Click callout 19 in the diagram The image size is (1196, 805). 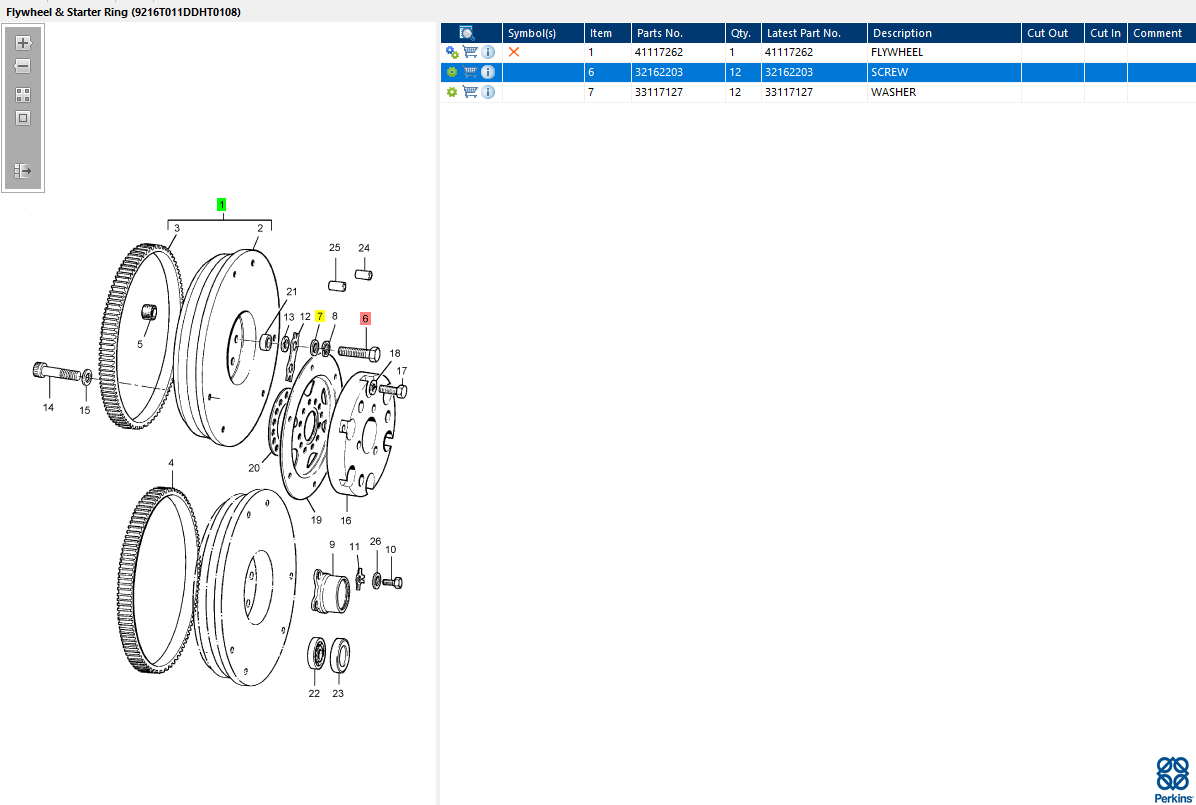[x=316, y=520]
